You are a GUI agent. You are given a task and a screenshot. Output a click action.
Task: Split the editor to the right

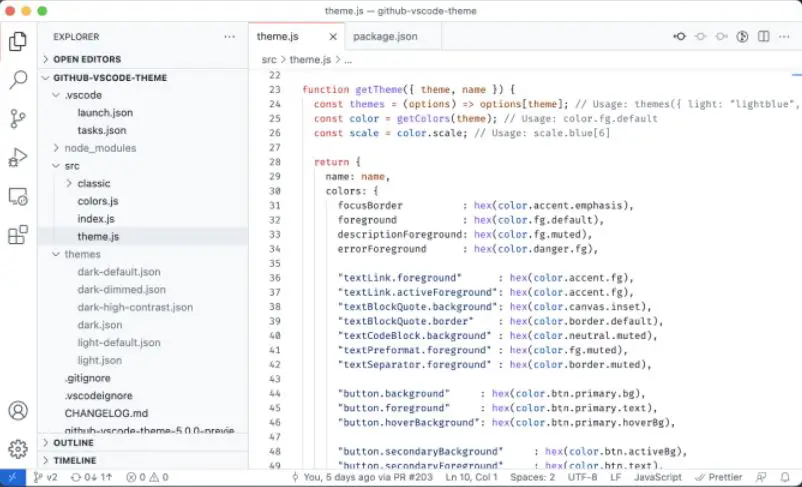tap(764, 36)
